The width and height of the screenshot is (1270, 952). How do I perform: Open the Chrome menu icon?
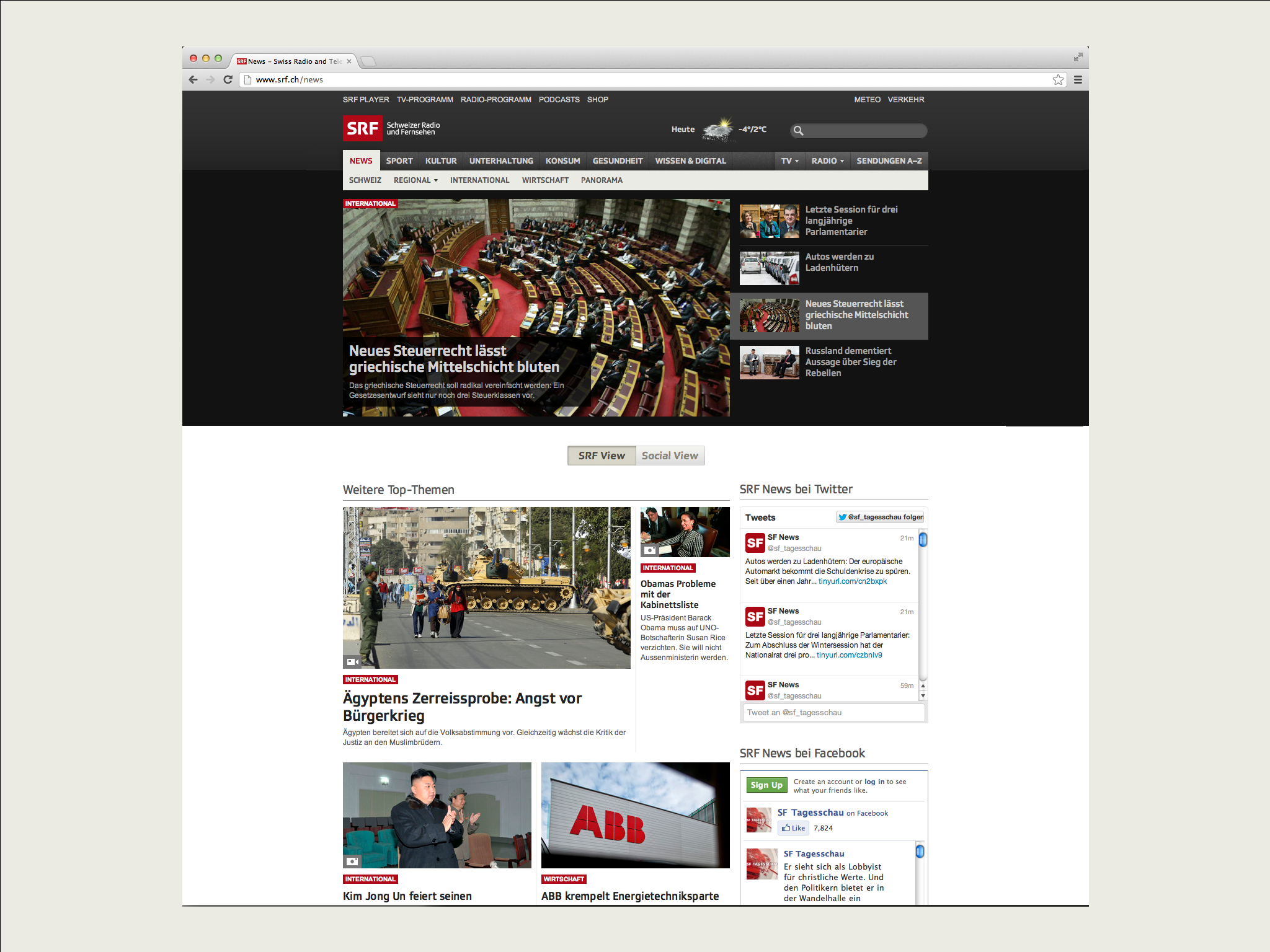tap(1078, 79)
